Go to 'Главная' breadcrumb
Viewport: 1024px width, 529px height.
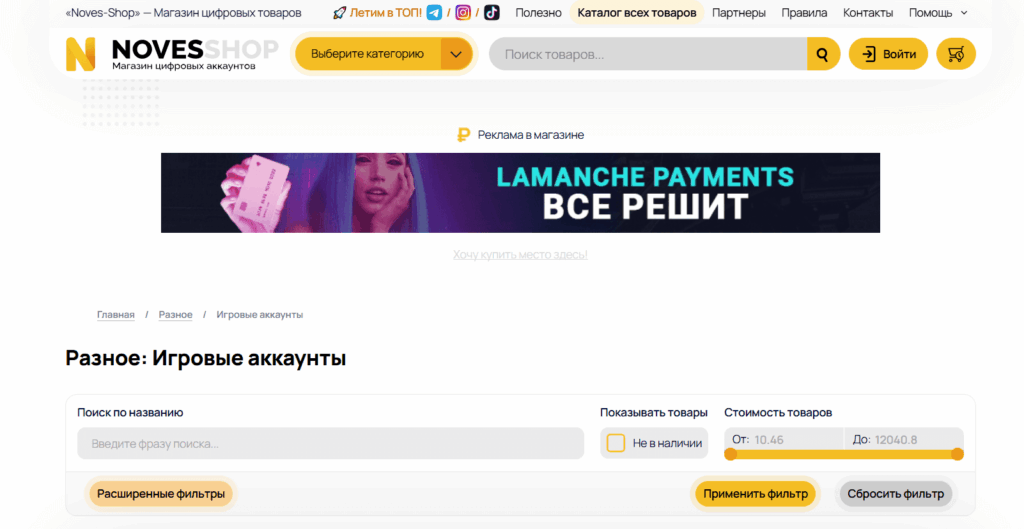pos(116,315)
